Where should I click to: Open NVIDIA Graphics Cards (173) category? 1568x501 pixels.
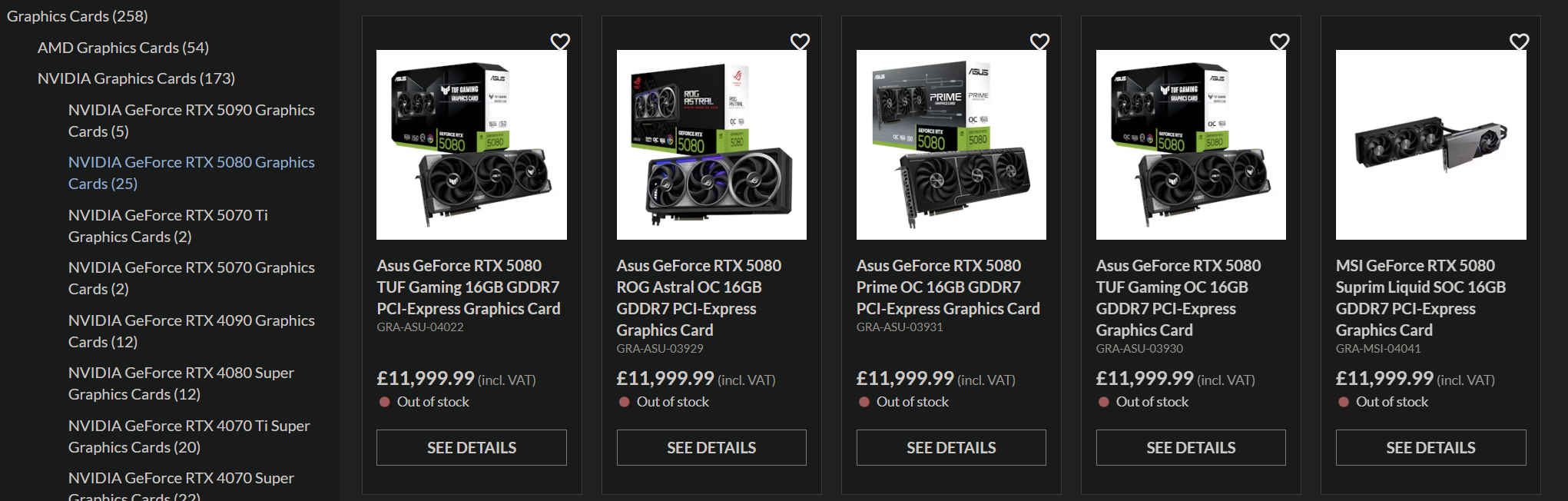(x=136, y=78)
